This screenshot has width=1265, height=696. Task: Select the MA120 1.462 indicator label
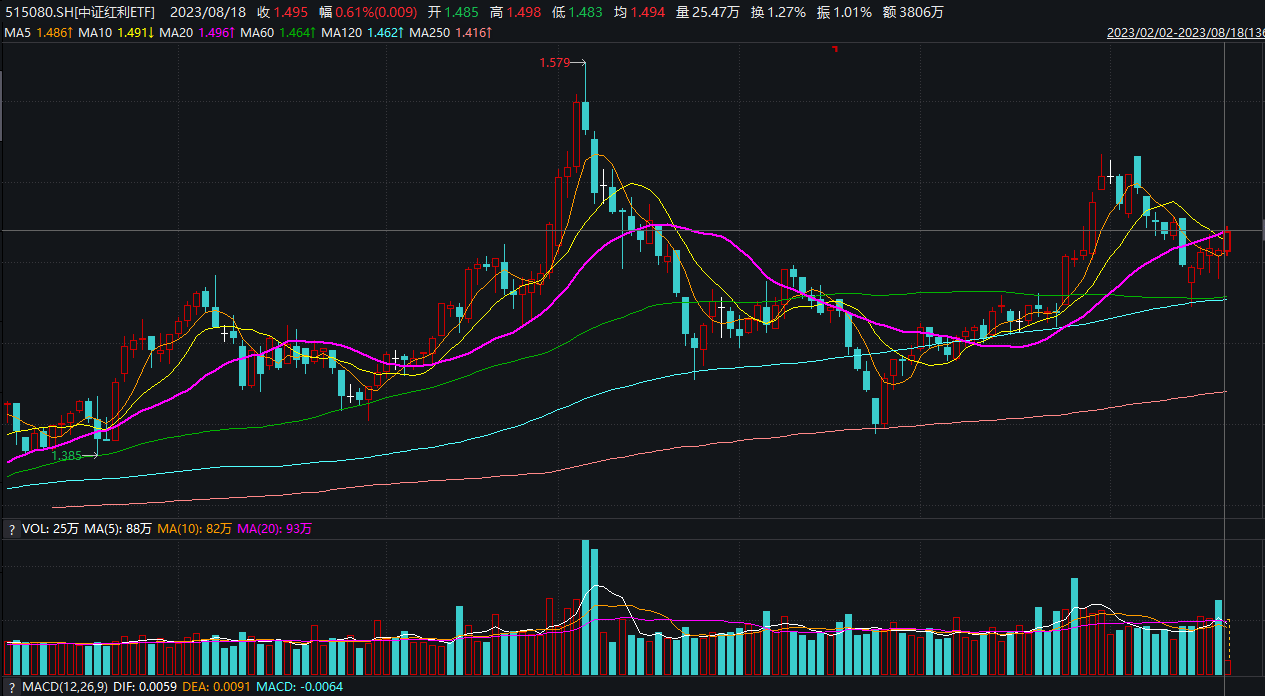point(363,33)
